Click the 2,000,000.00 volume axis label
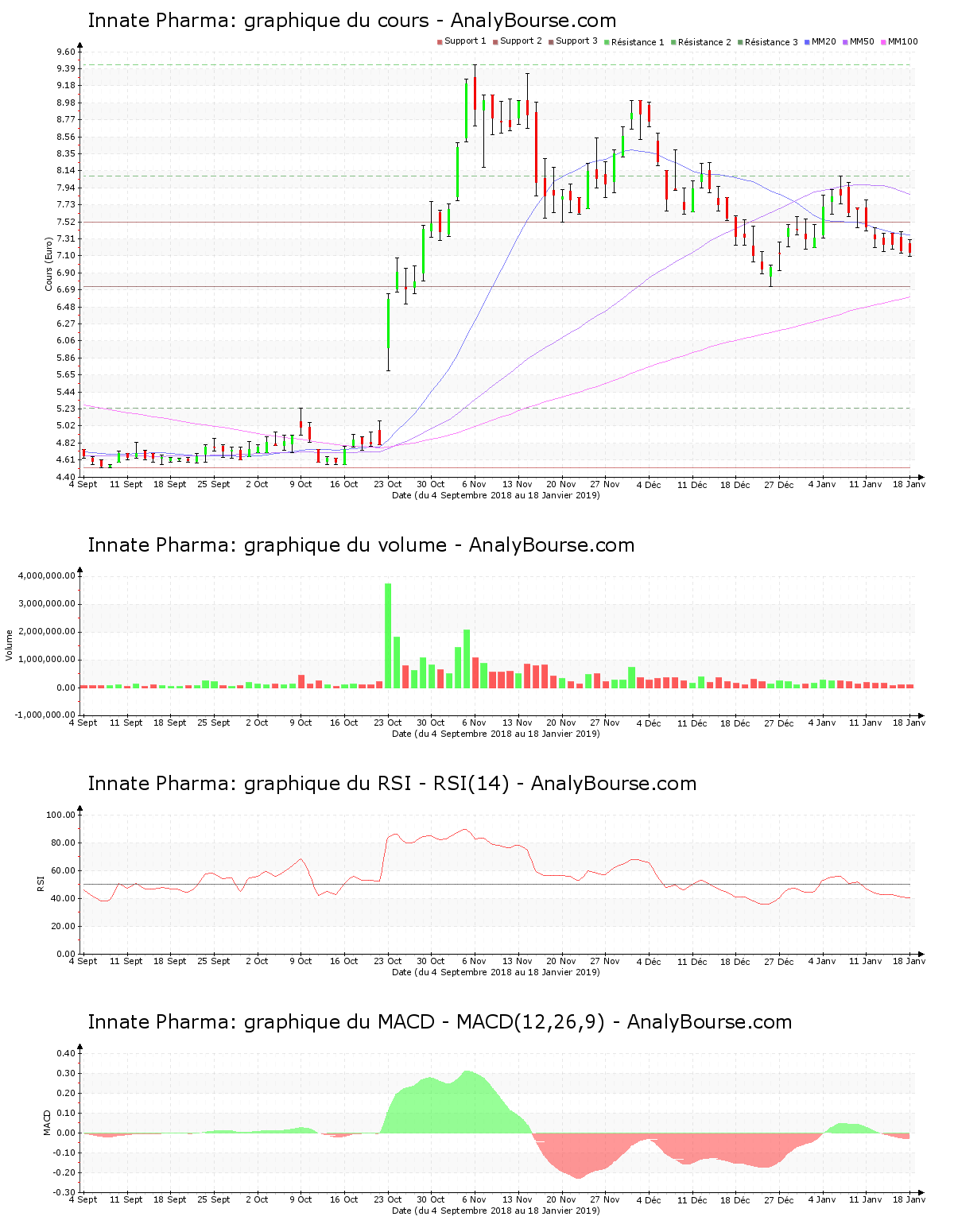The image size is (954, 1232). [46, 632]
